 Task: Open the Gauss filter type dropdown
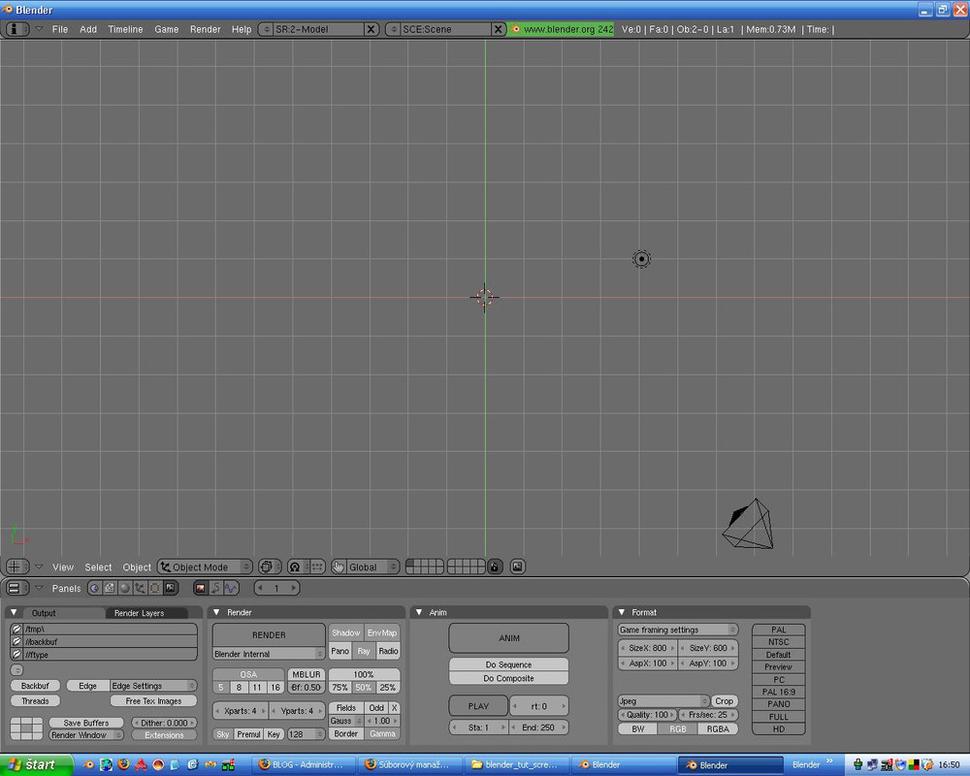pos(346,721)
